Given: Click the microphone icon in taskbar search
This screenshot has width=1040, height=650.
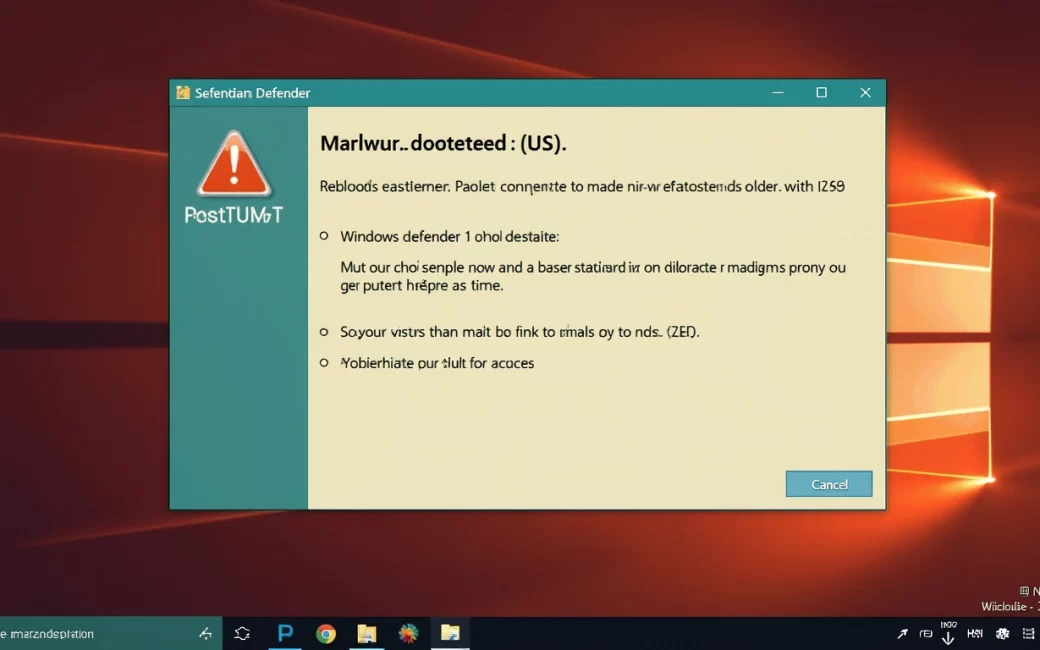Looking at the screenshot, I should [206, 634].
